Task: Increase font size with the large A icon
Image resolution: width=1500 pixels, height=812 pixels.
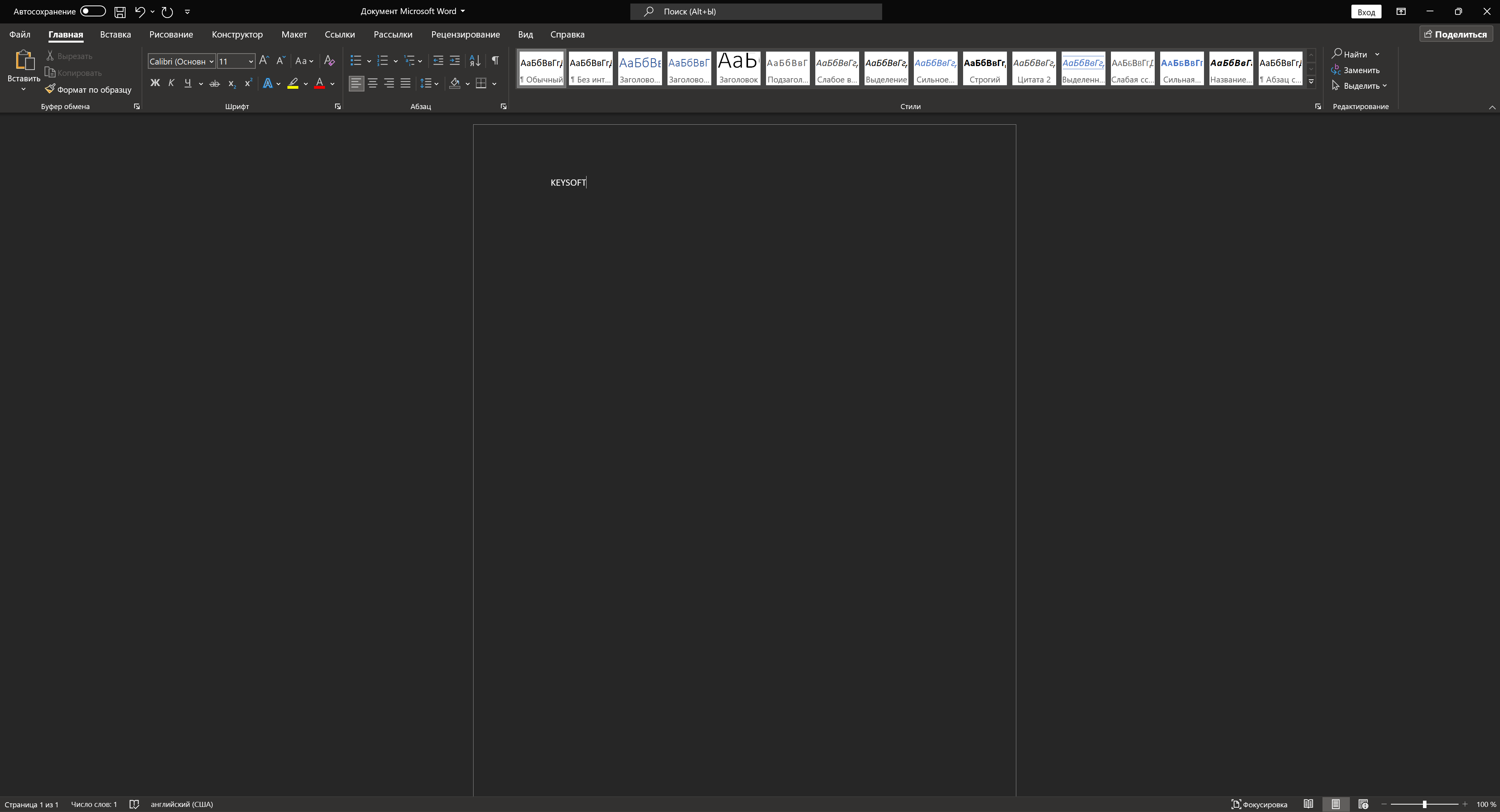Action: click(x=264, y=61)
